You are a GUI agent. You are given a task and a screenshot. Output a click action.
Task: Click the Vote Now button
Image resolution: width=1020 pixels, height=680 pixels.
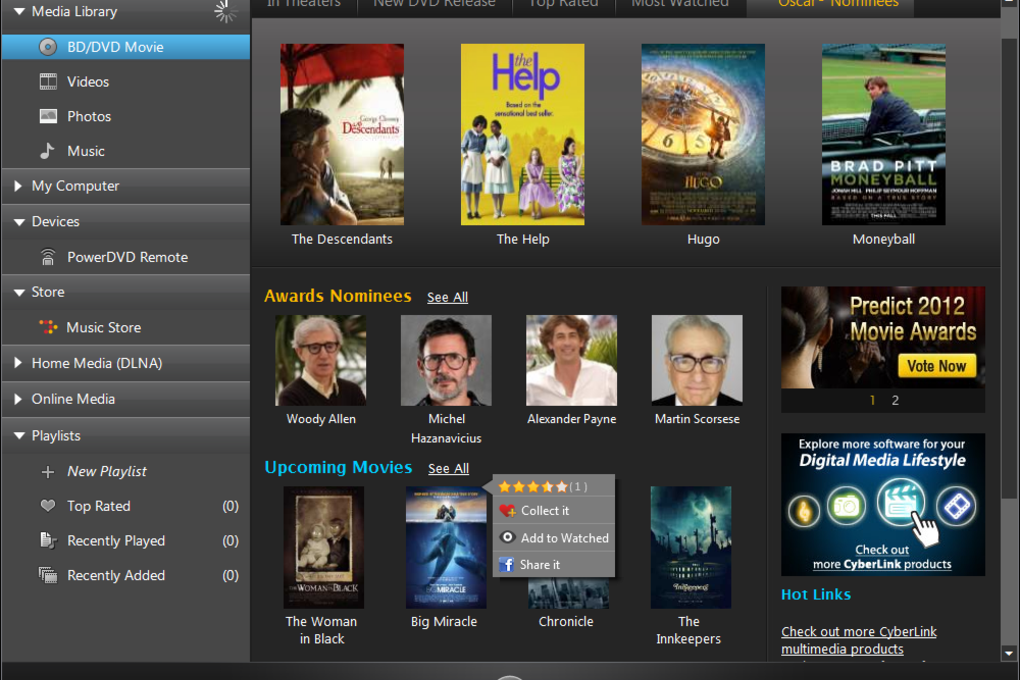pyautogui.click(x=936, y=366)
